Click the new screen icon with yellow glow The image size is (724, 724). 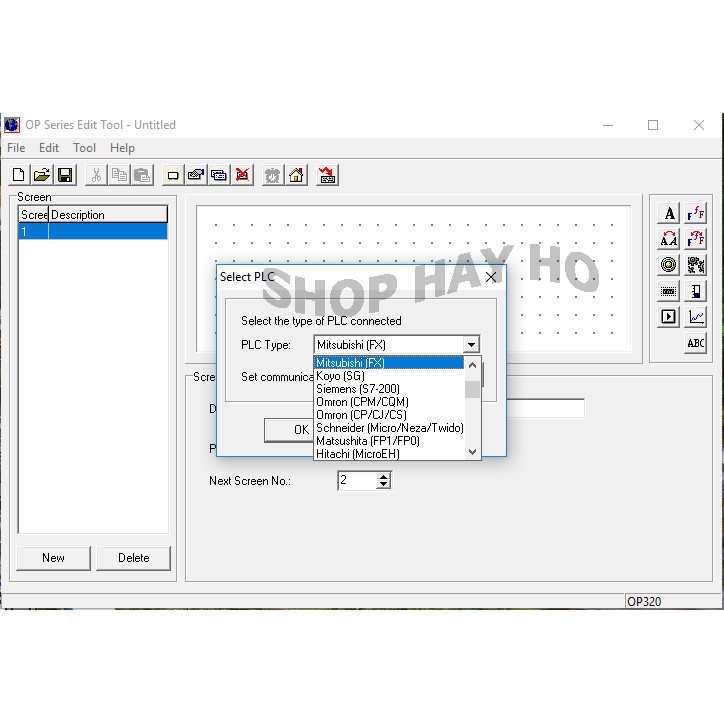point(173,175)
